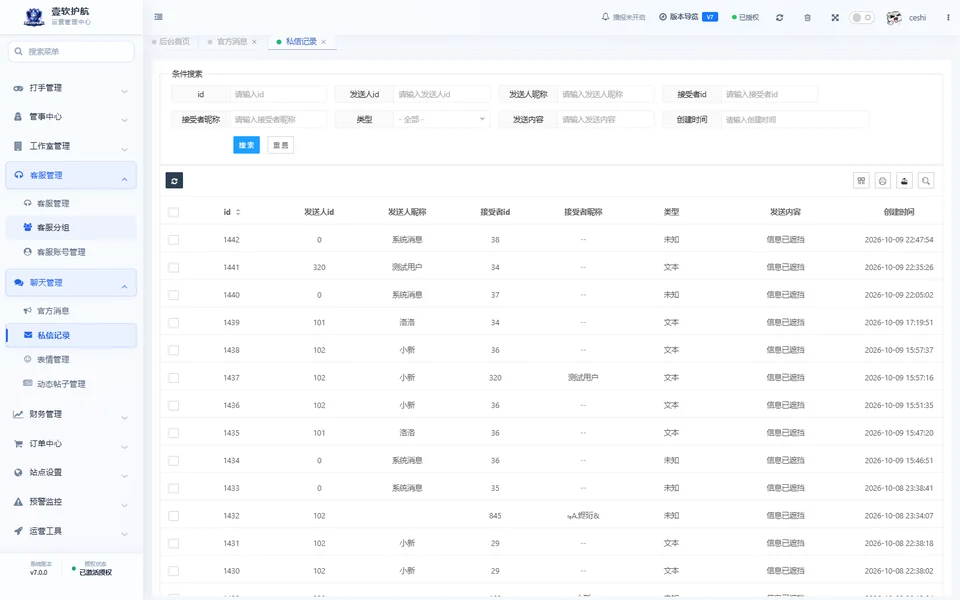
Task: Switch to the 后台首页 tab
Action: [171, 42]
